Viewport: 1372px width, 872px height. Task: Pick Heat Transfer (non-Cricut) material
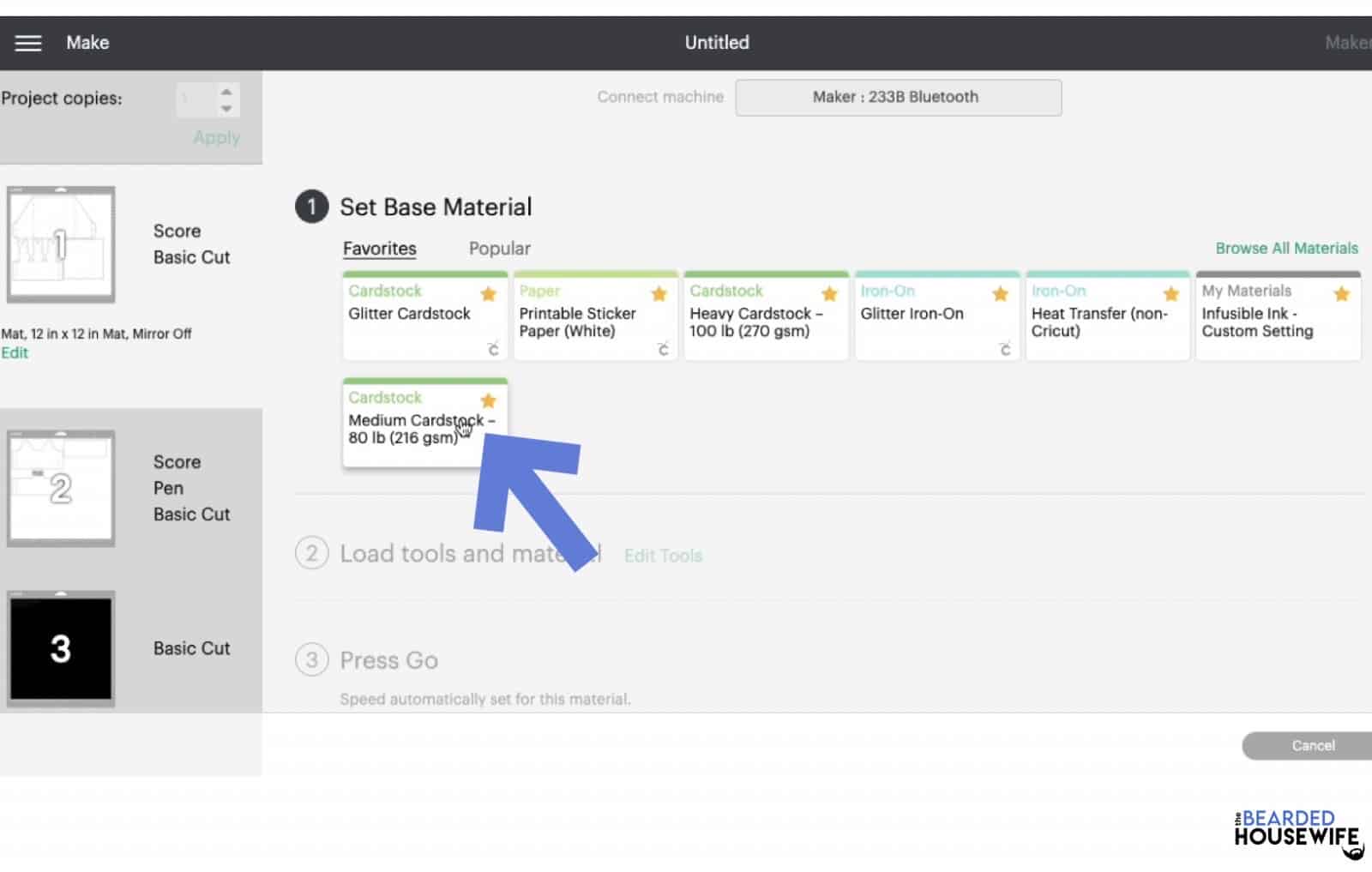[x=1107, y=316]
